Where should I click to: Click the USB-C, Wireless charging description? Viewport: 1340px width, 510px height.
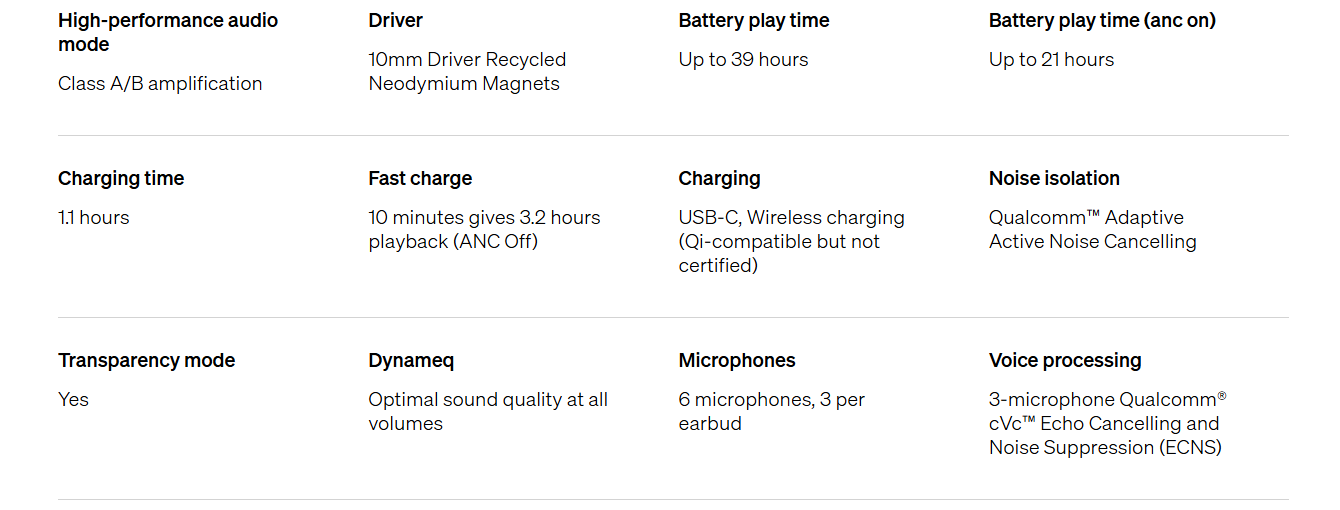point(791,241)
